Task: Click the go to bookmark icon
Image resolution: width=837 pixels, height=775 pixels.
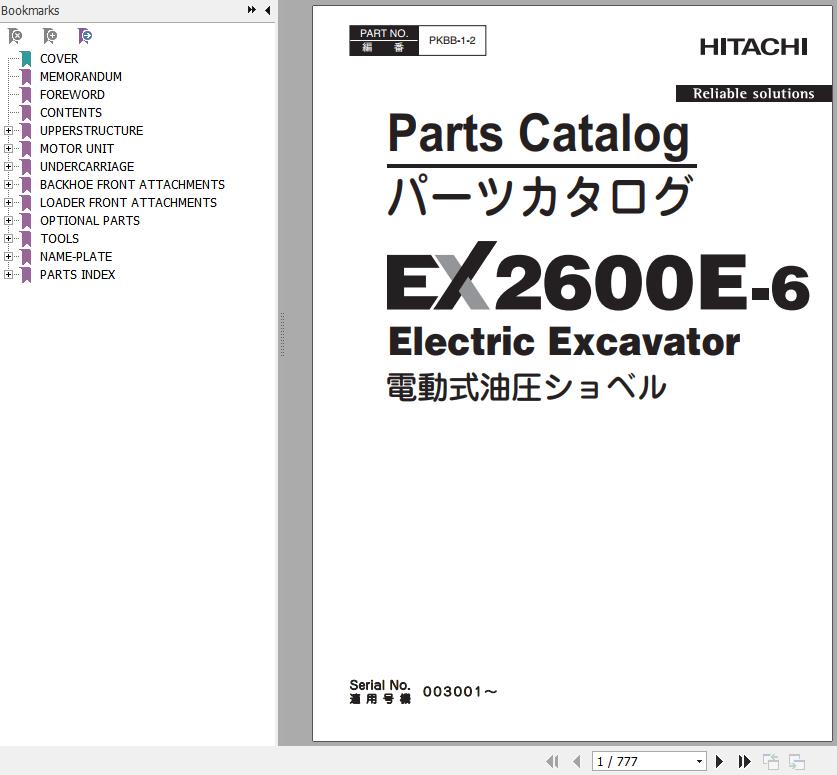Action: [85, 36]
